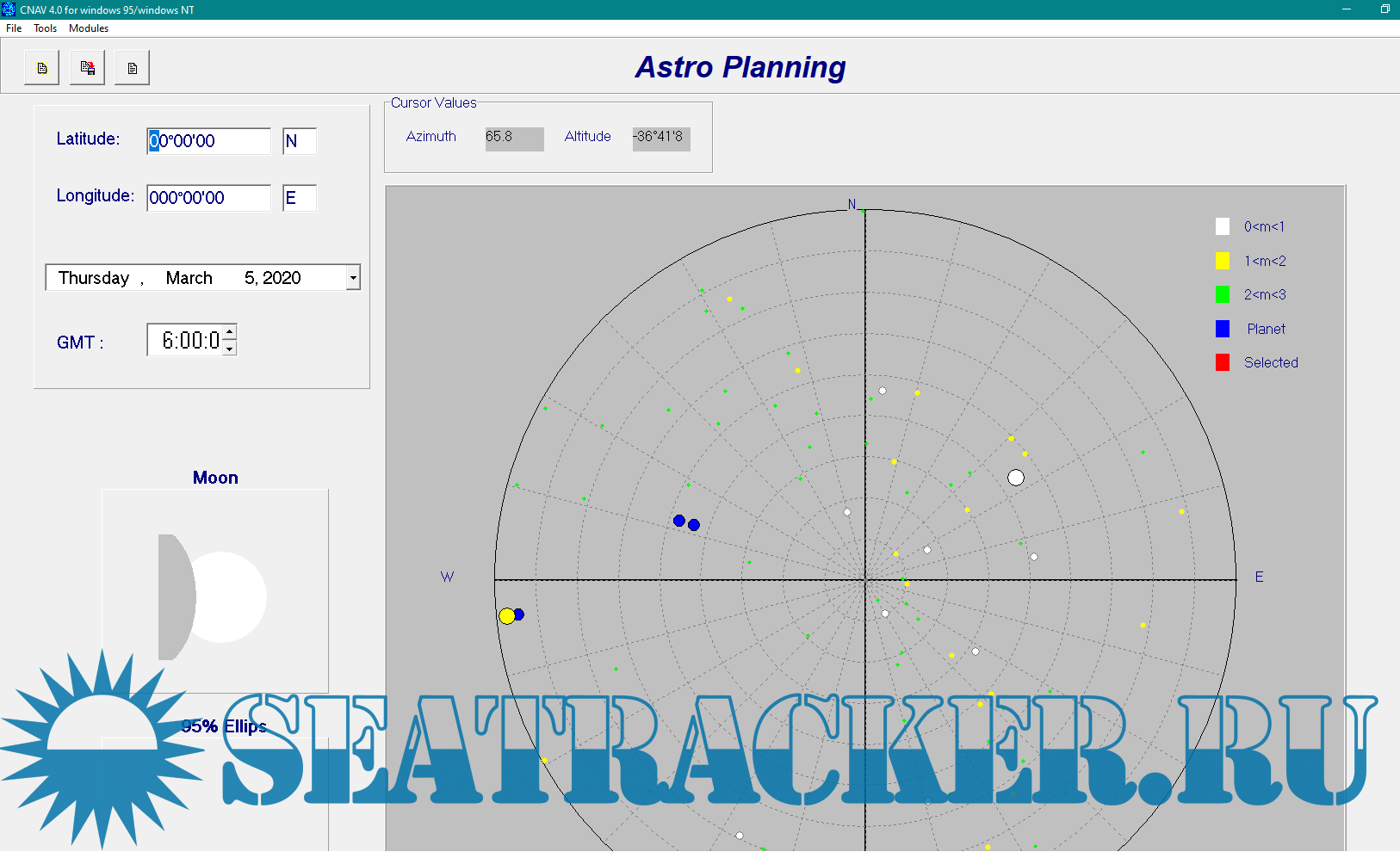The width and height of the screenshot is (1400, 852).
Task: Open the Modules menu
Action: pyautogui.click(x=89, y=28)
